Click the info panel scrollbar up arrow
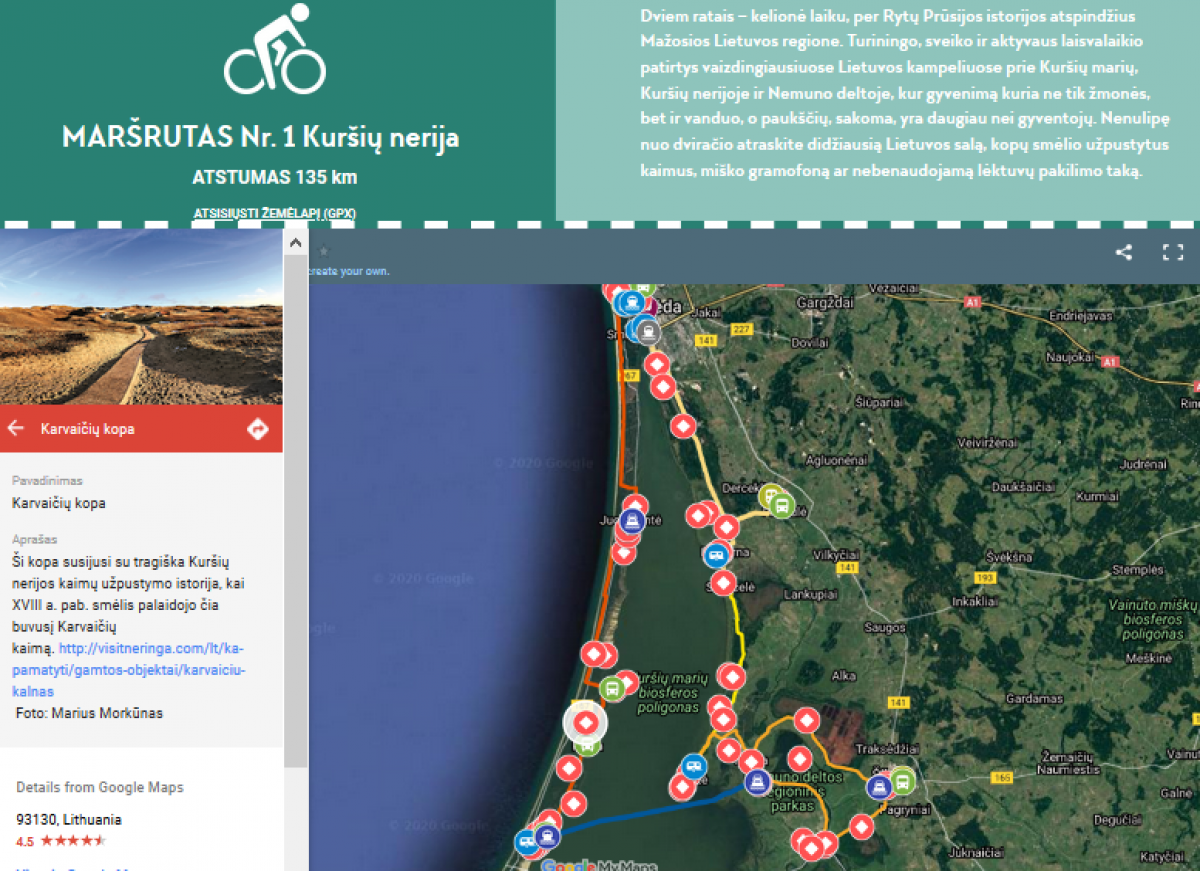 click(x=296, y=243)
